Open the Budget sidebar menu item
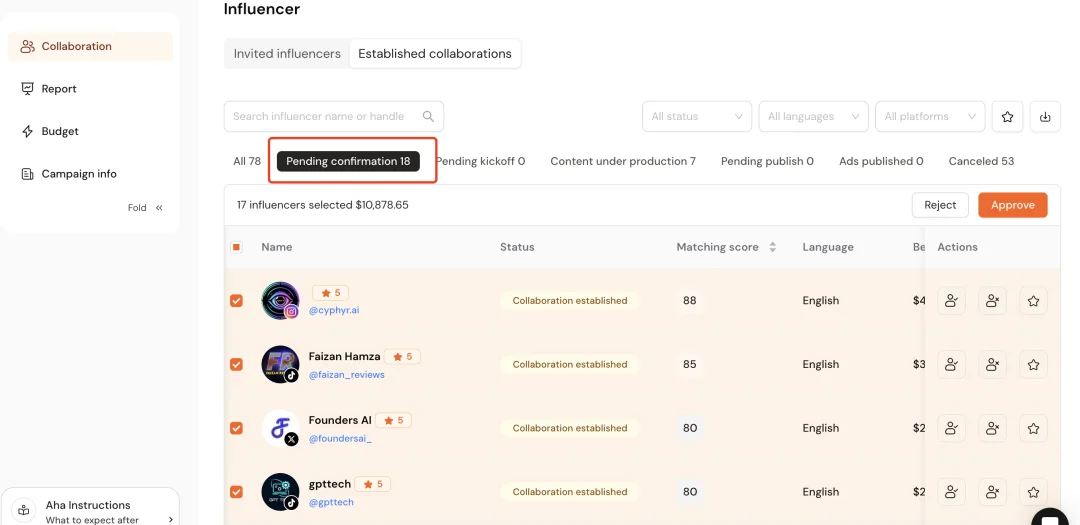Screen dimensions: 1080x525 (60, 131)
